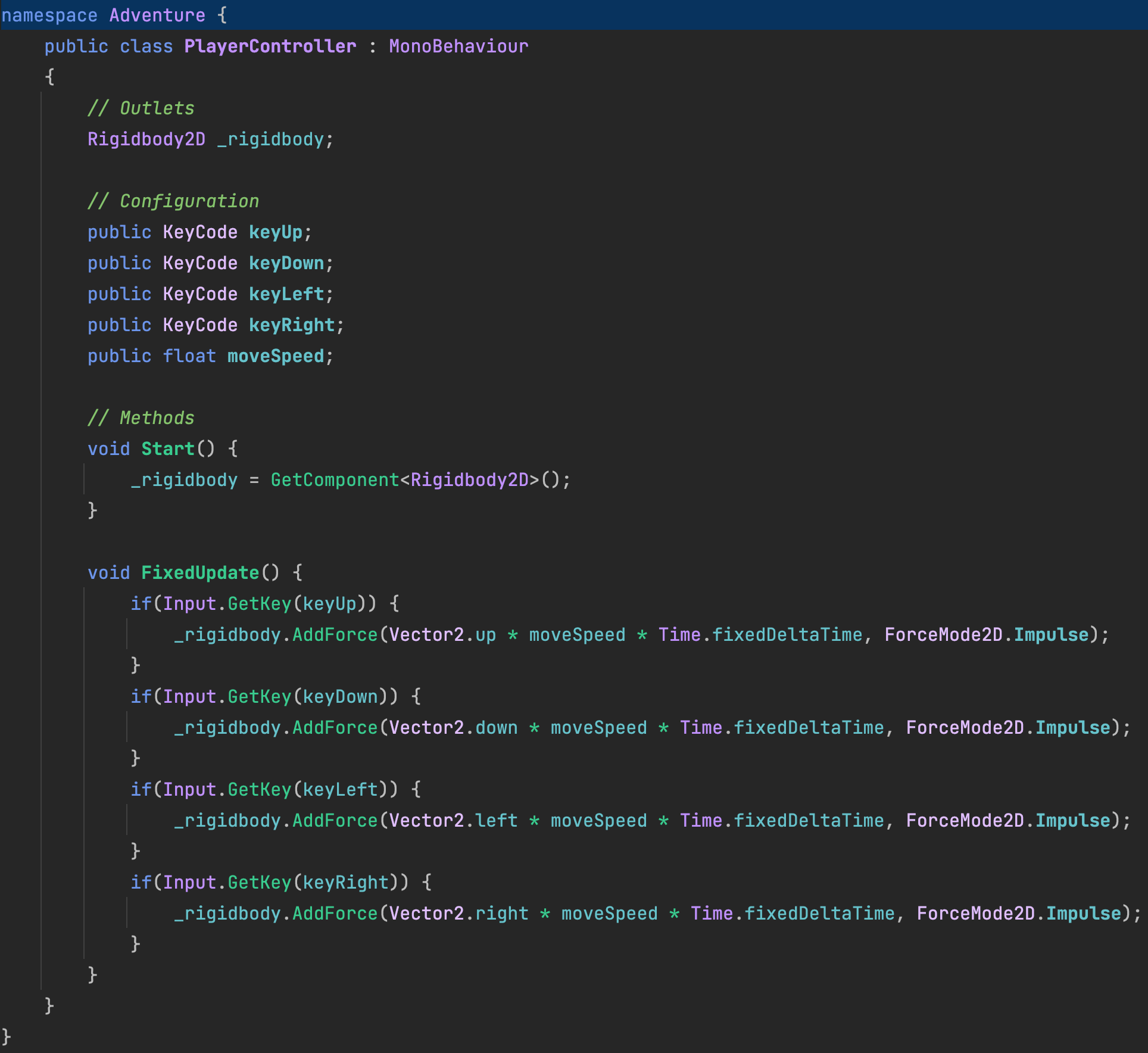This screenshot has height=1053, width=1148.
Task: Click the keyDown field declaration
Action: coord(286,263)
